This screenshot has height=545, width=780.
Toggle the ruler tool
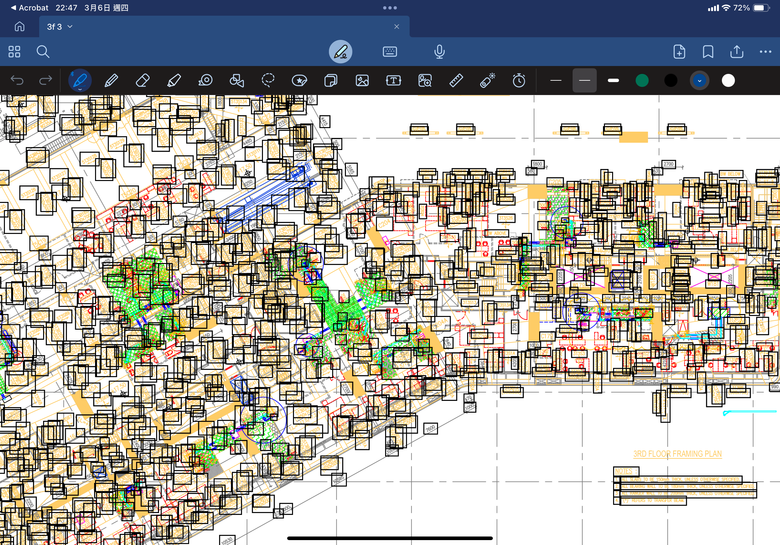tap(456, 80)
